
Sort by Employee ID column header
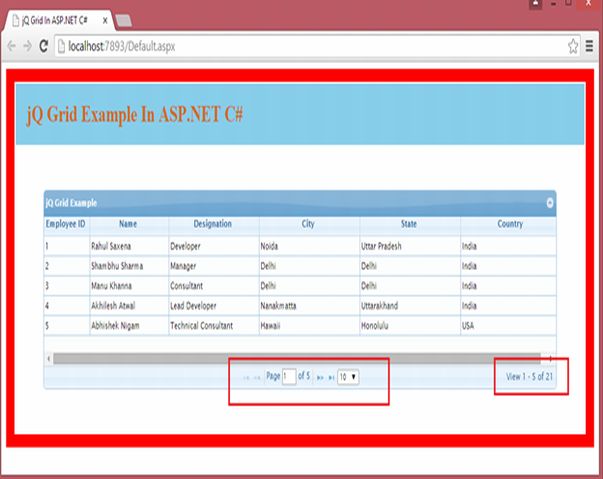(x=67, y=224)
